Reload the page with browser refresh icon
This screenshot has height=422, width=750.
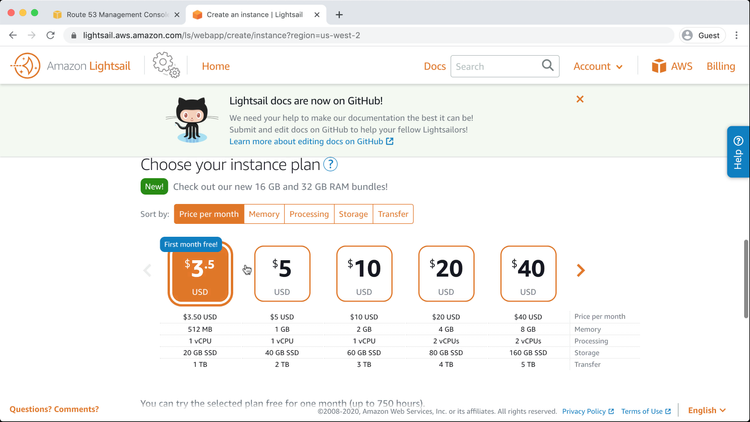click(x=50, y=35)
